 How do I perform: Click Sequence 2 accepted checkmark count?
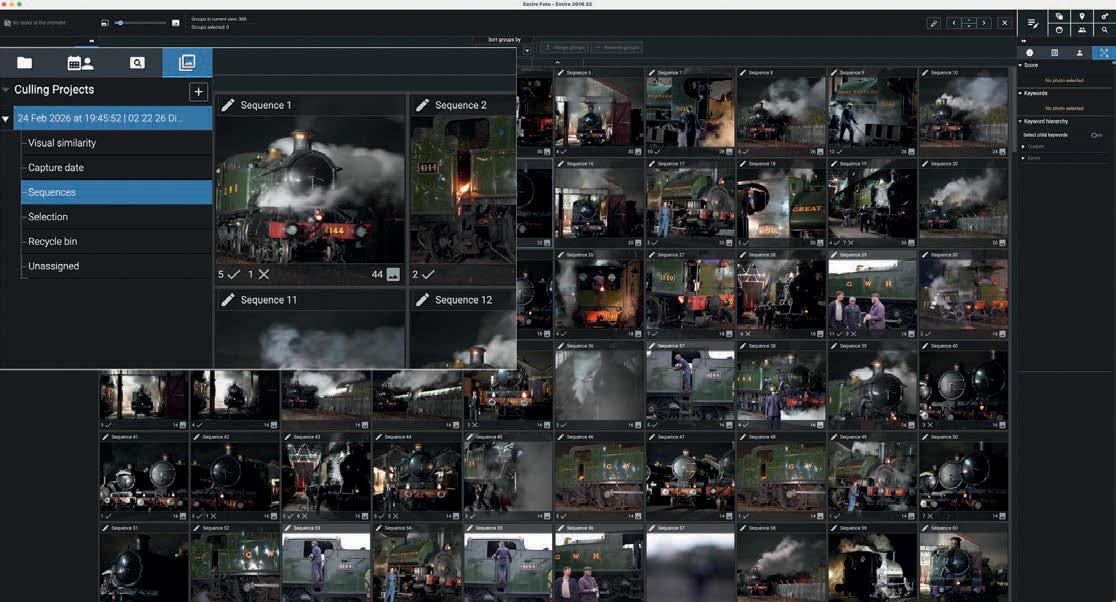pyautogui.click(x=423, y=275)
